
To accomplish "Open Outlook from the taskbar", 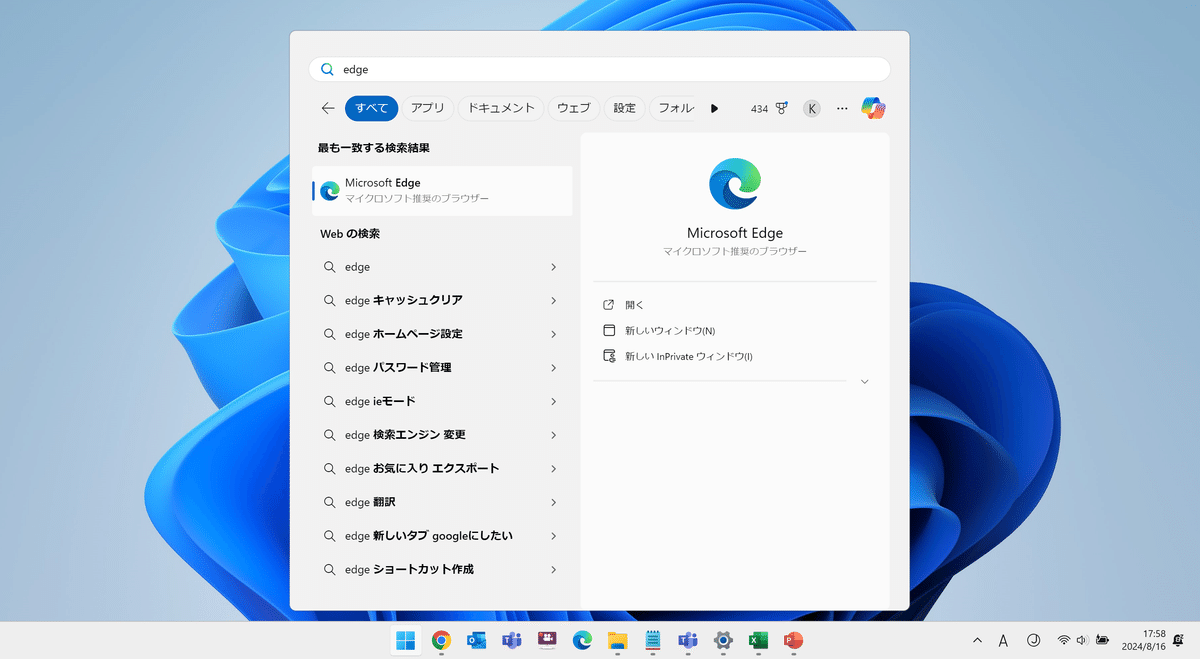I will (x=476, y=640).
